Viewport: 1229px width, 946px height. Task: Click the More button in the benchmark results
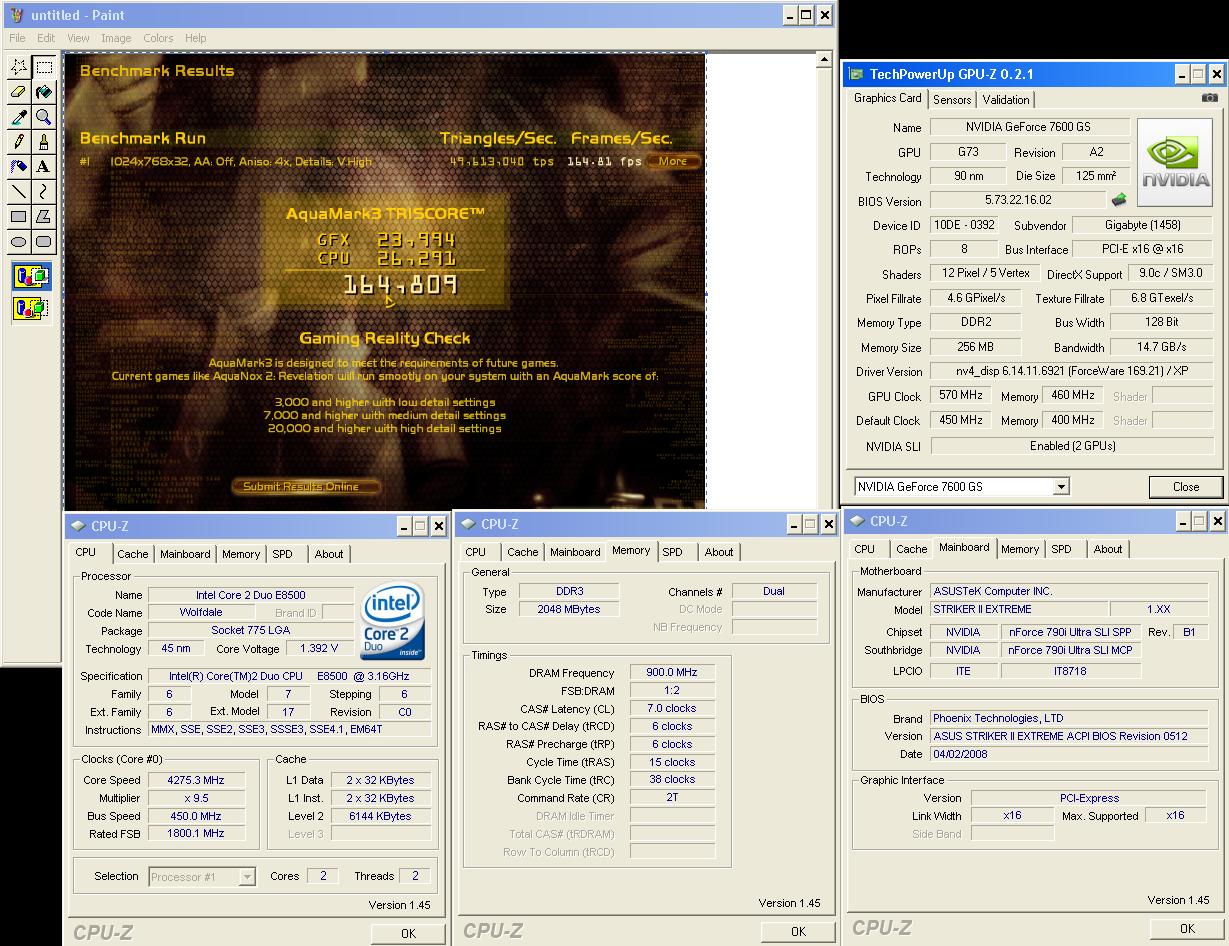[x=673, y=161]
